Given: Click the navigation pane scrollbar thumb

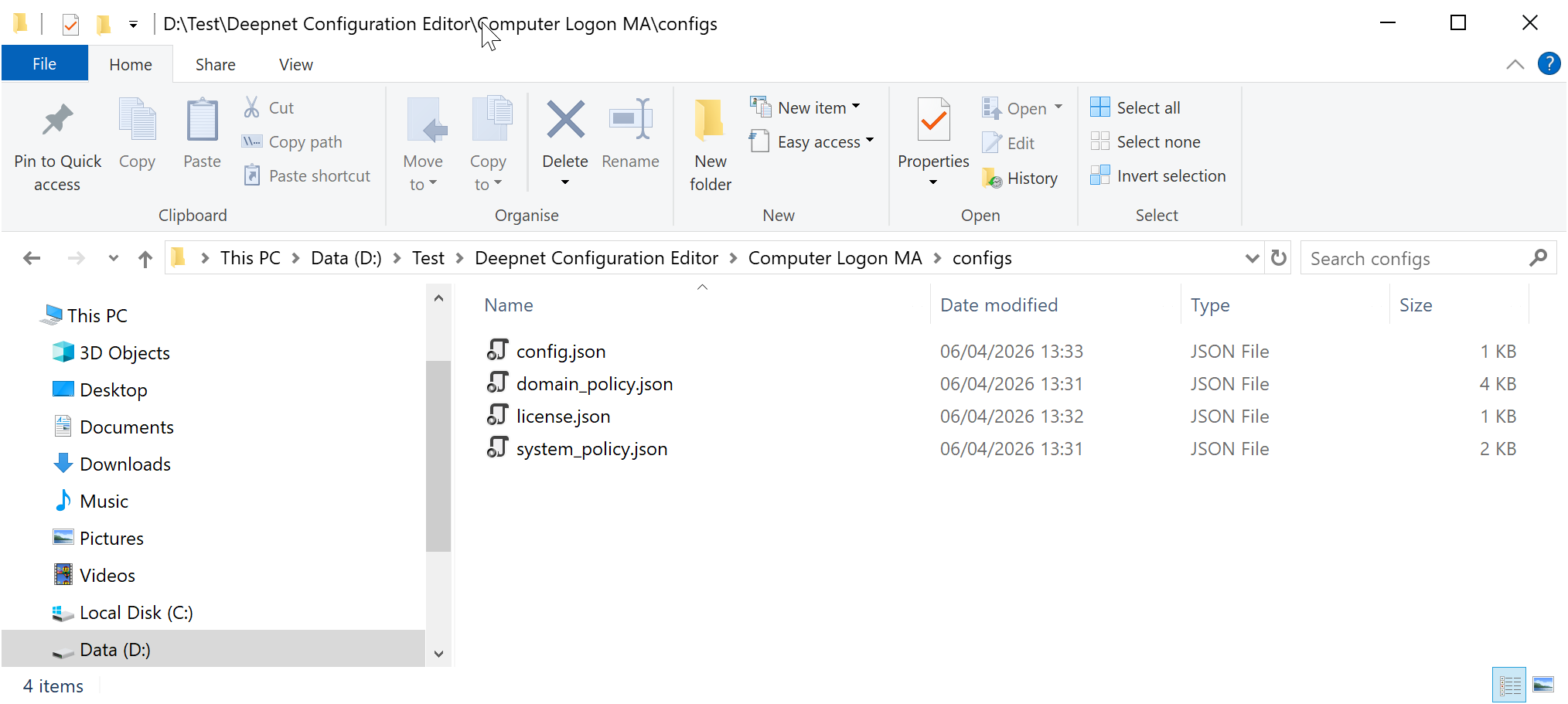Looking at the screenshot, I should pyautogui.click(x=438, y=456).
